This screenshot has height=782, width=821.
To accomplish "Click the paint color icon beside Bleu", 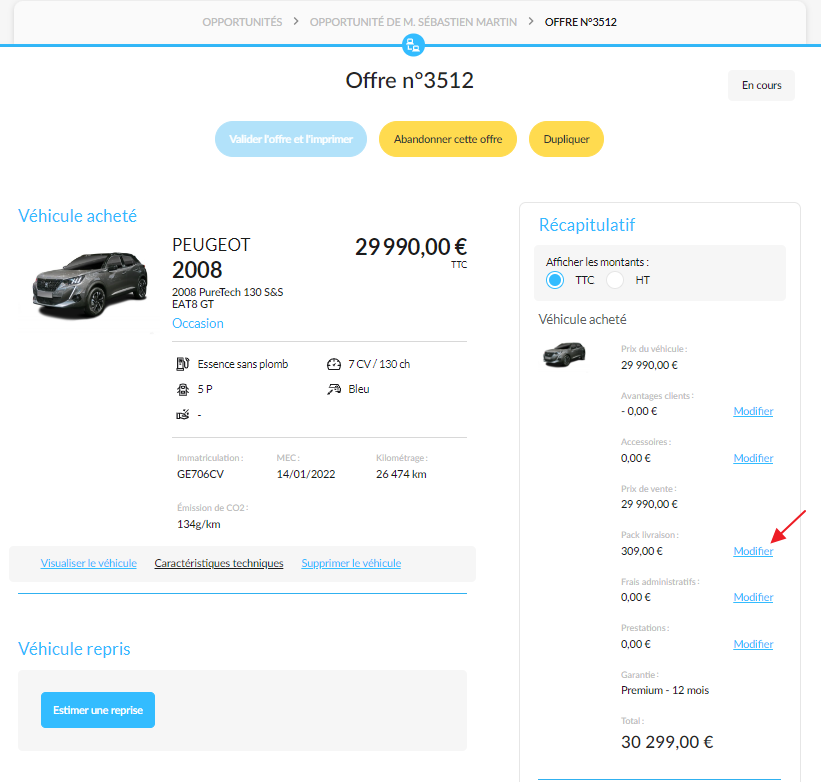I will [x=334, y=389].
